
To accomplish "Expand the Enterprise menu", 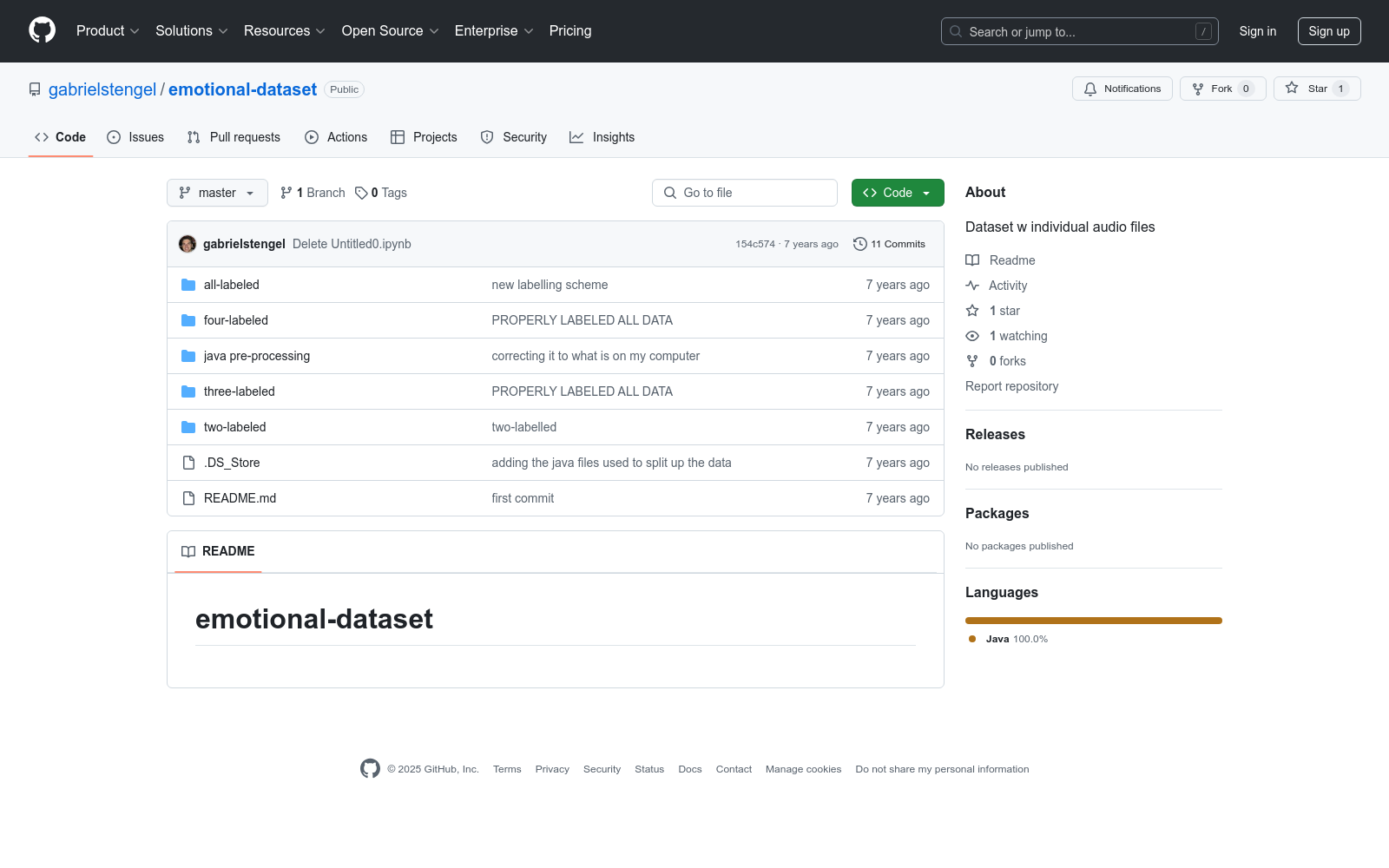I will (494, 31).
